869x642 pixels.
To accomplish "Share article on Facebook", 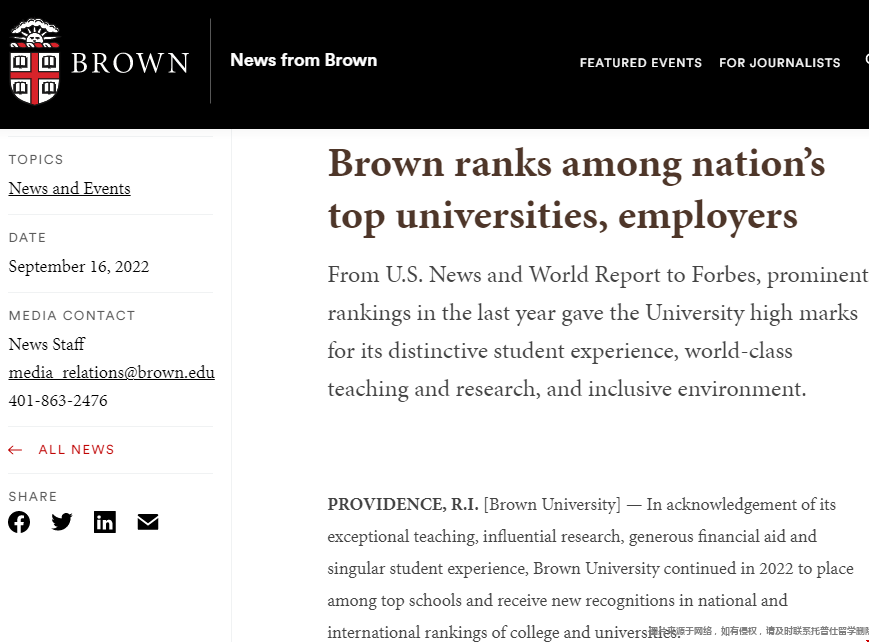I will coord(19,522).
